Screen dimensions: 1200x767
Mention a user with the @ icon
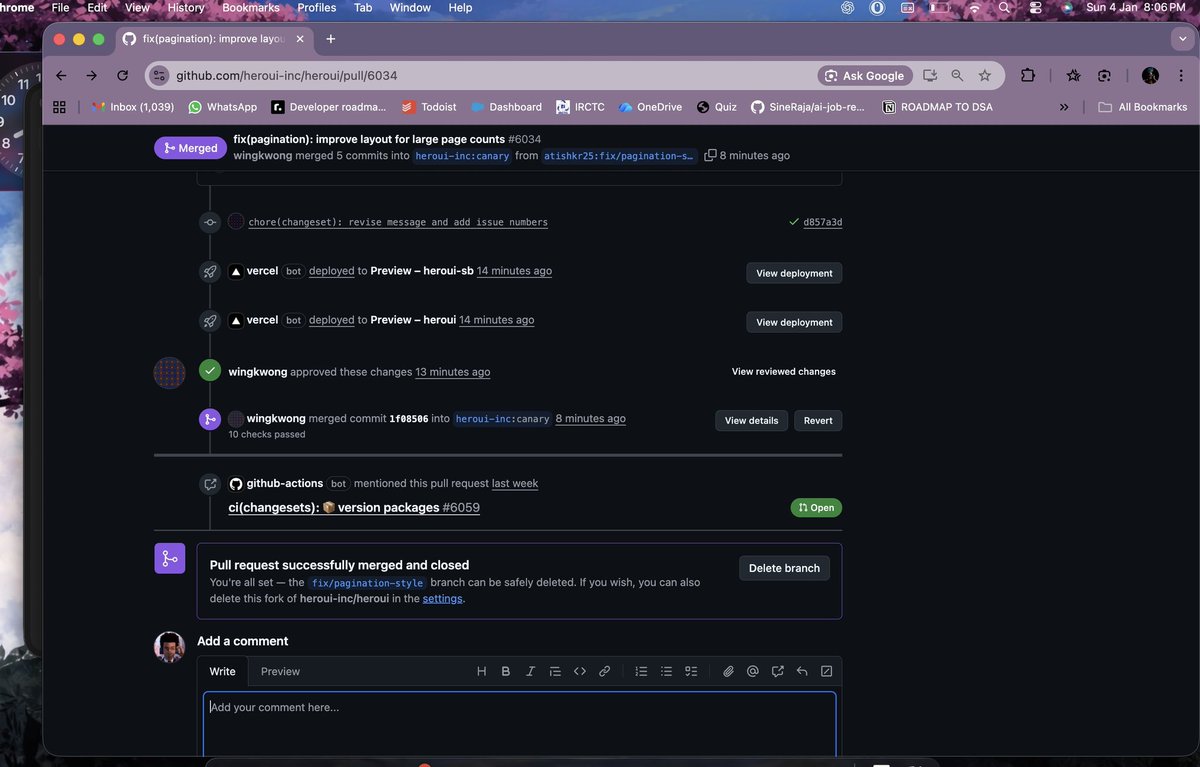coord(753,672)
